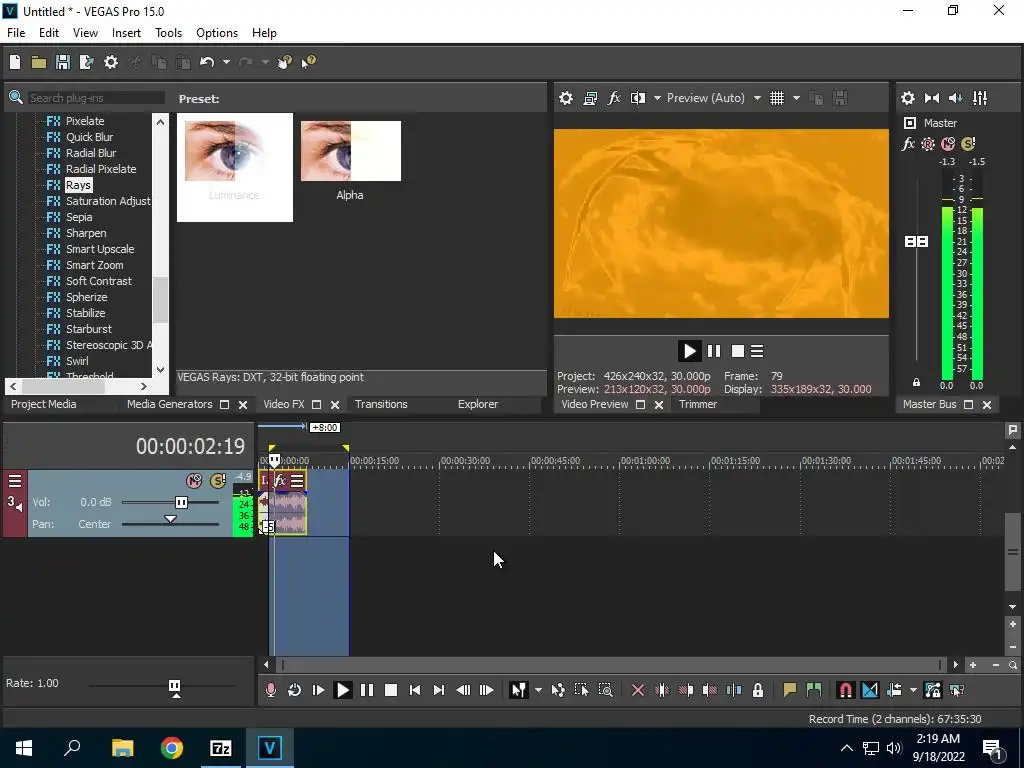Stop timeline playback
This screenshot has width=1024, height=768.
tap(391, 690)
